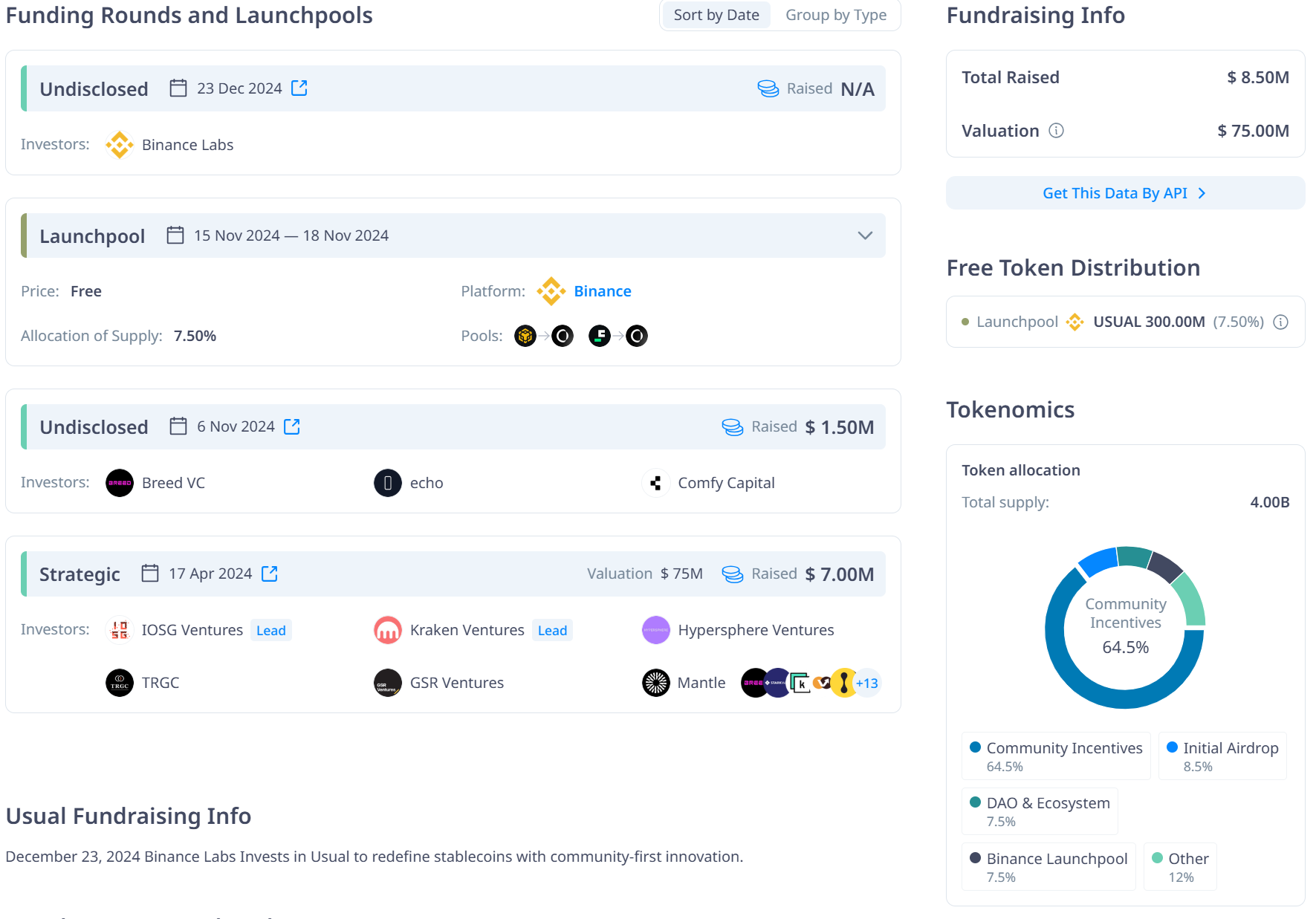Click the TRGC investor logo
Image resolution: width=1316 pixels, height=919 pixels.
[120, 683]
